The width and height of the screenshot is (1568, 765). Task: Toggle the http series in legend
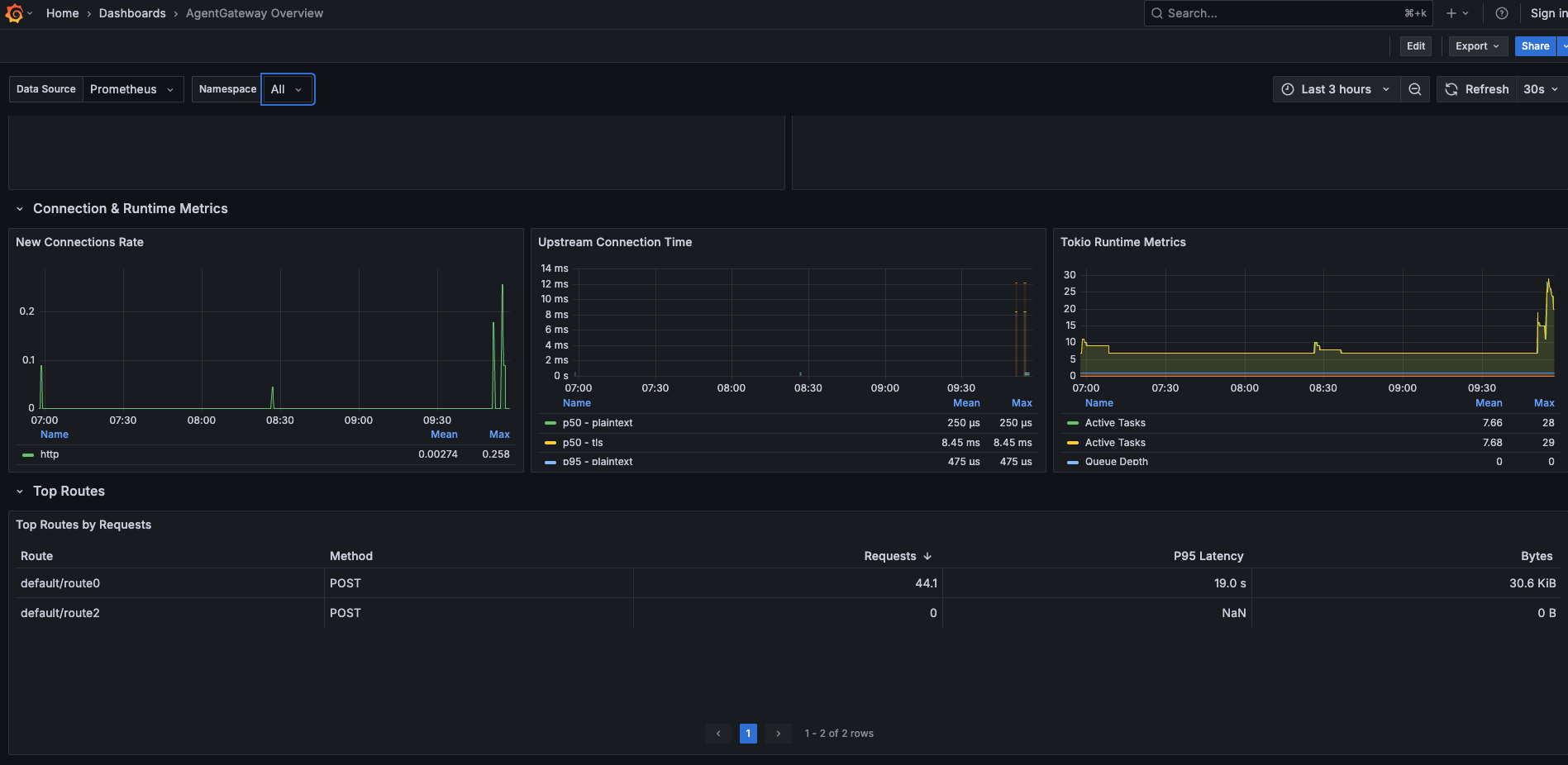pos(50,454)
